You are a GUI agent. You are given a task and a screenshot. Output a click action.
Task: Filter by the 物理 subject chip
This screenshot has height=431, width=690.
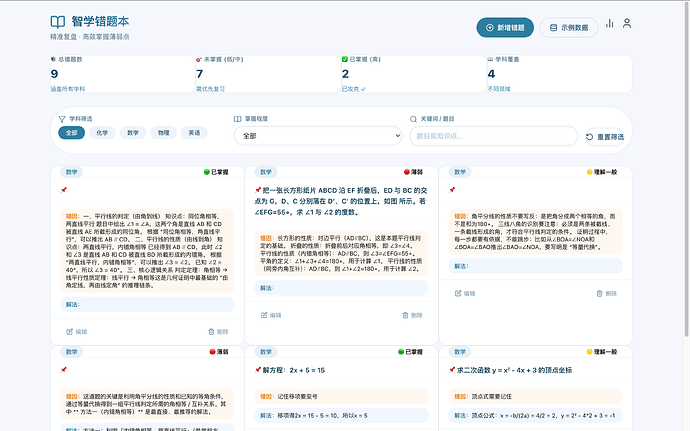[x=163, y=132]
